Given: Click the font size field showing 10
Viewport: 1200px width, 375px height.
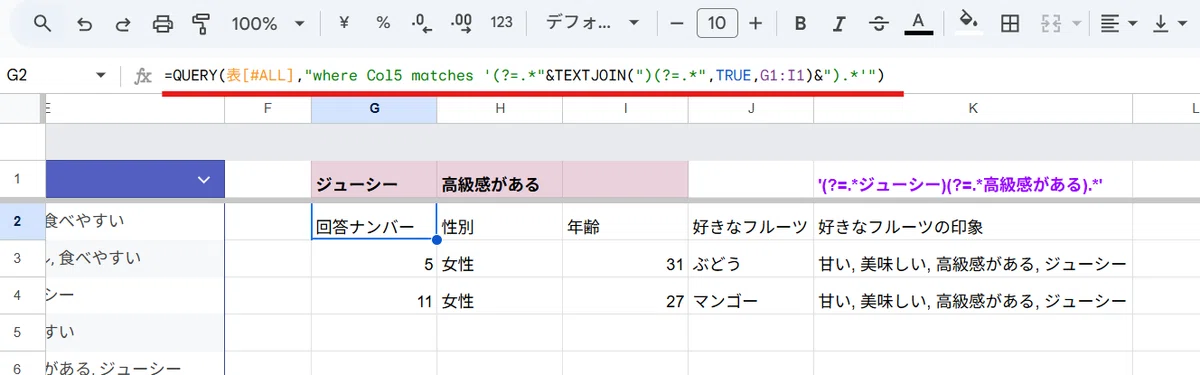Looking at the screenshot, I should (x=717, y=23).
